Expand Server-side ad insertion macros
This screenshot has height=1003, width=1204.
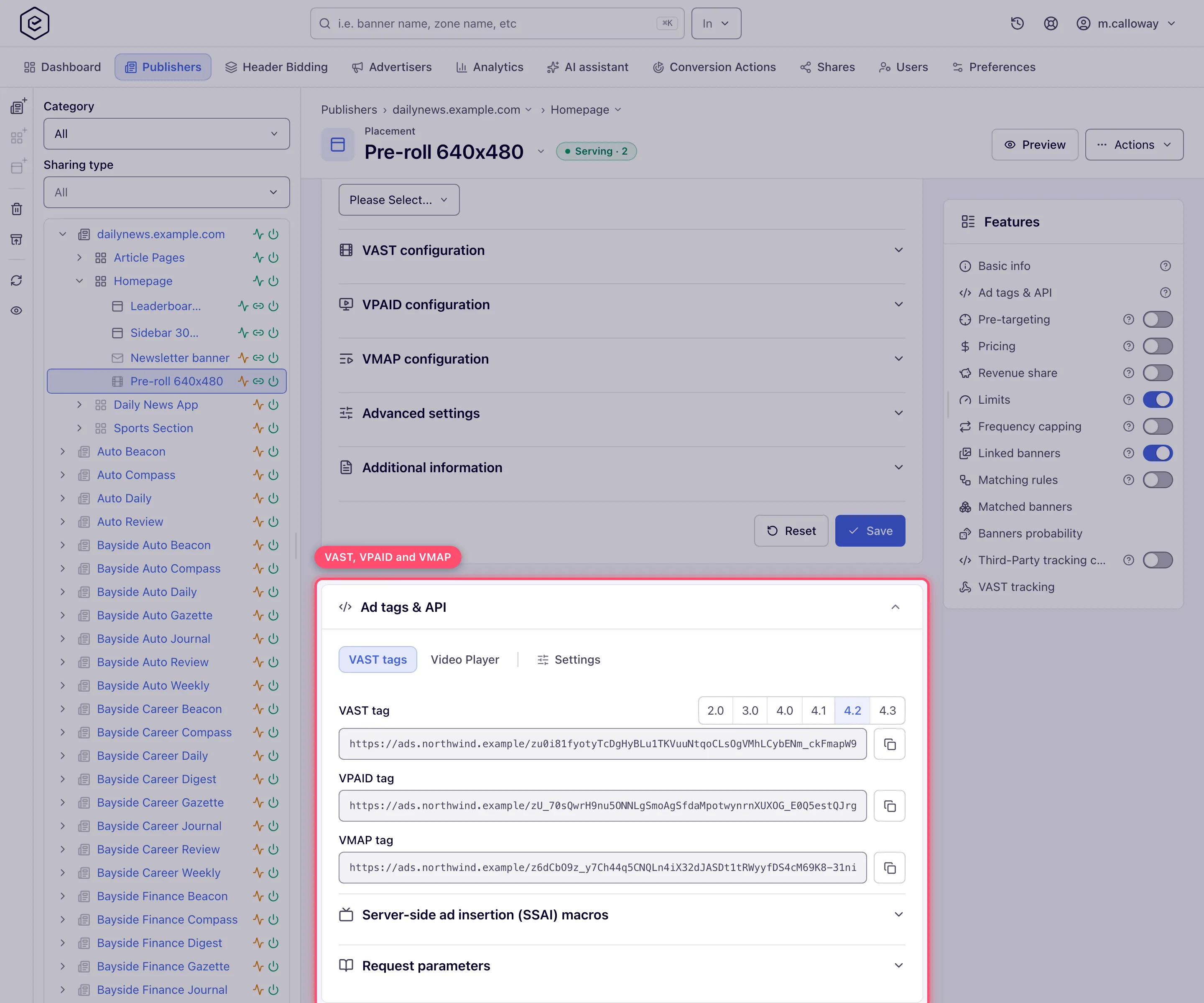point(622,915)
